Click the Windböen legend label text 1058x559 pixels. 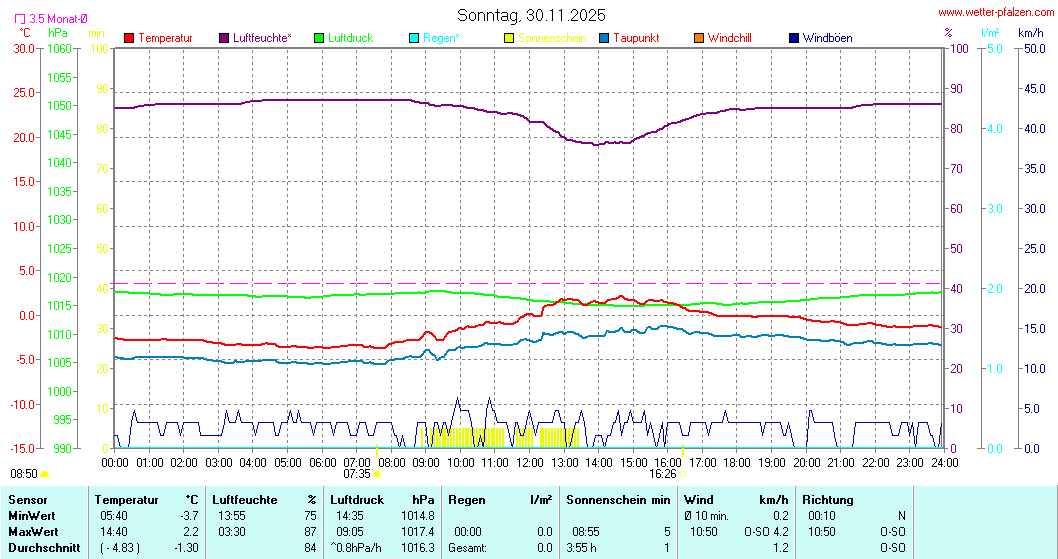(827, 38)
